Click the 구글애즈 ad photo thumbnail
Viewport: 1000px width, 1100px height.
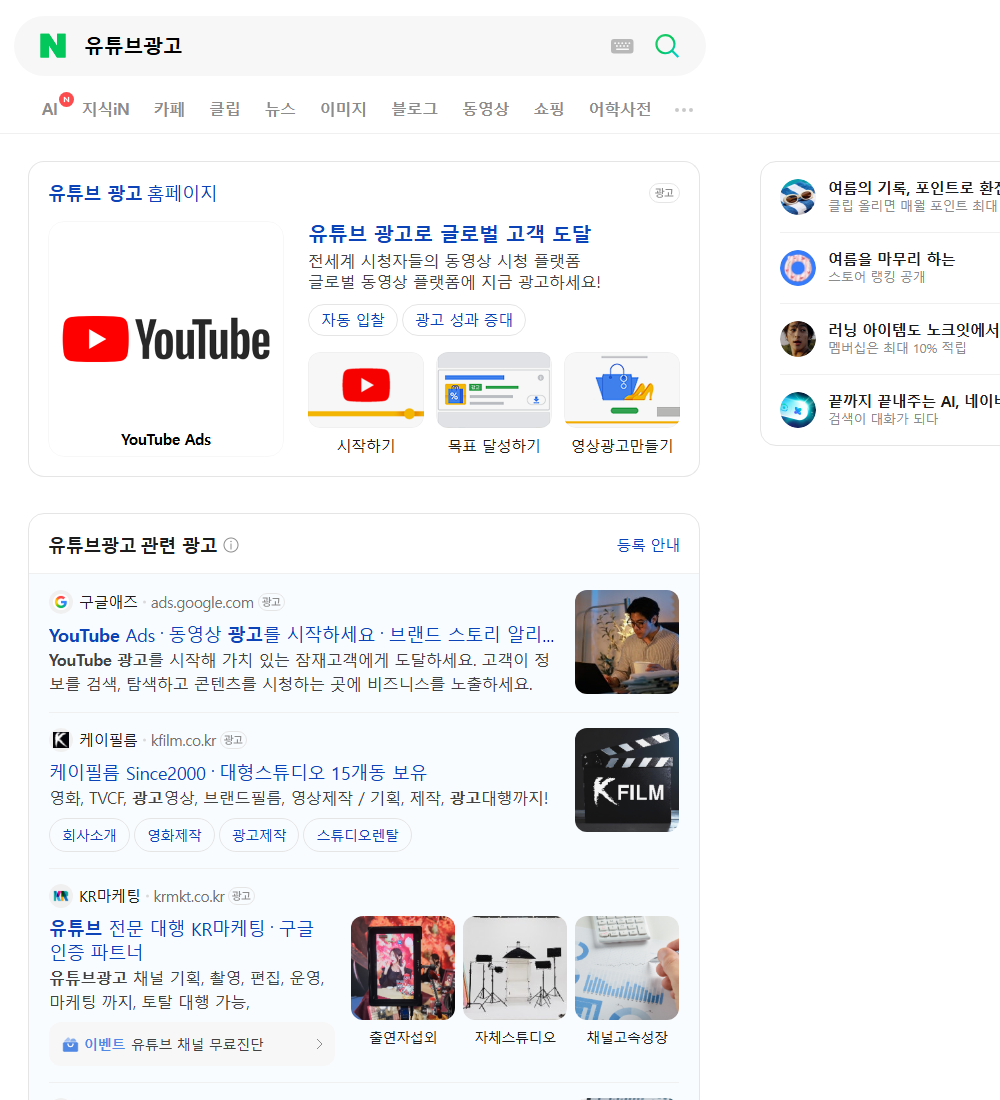tap(627, 642)
